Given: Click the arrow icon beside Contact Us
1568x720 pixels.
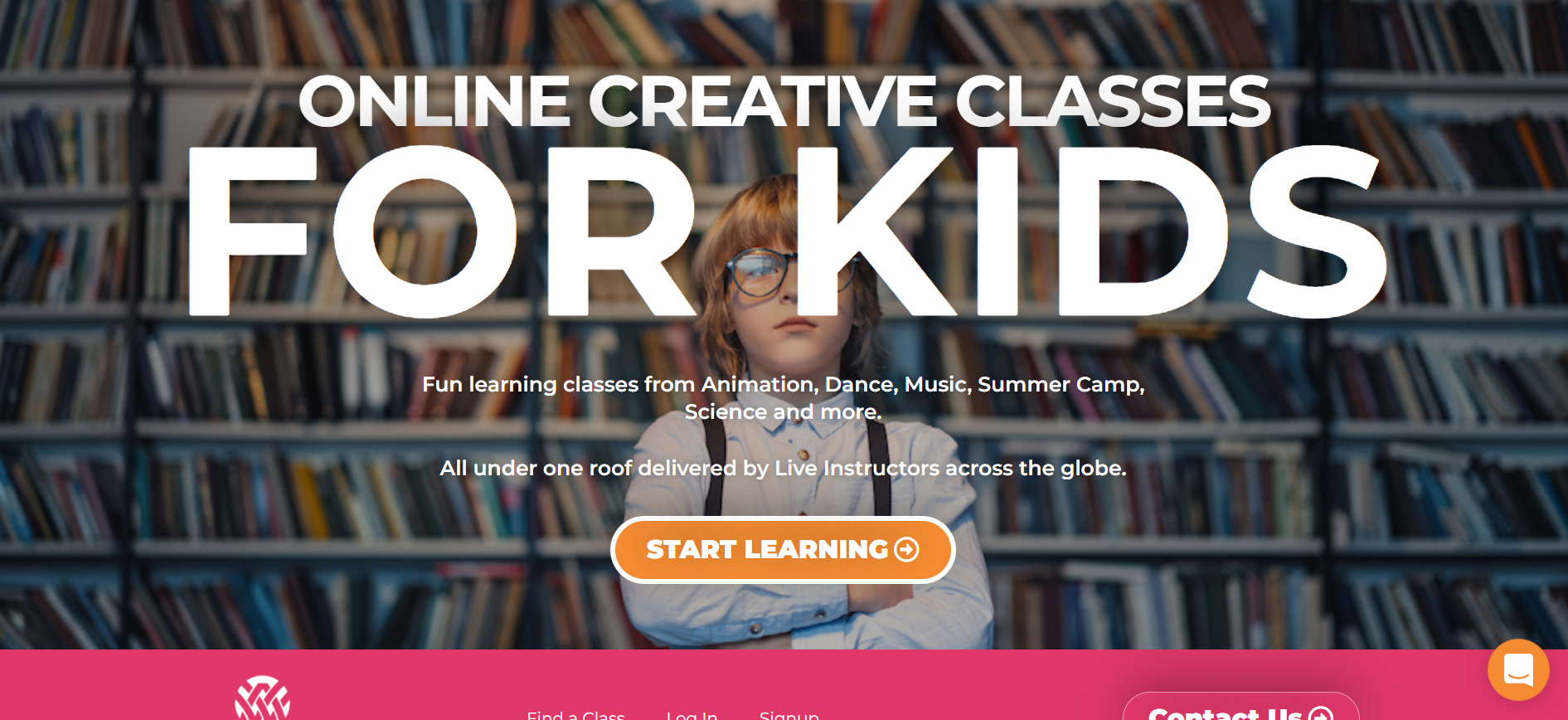Looking at the screenshot, I should [1321, 713].
